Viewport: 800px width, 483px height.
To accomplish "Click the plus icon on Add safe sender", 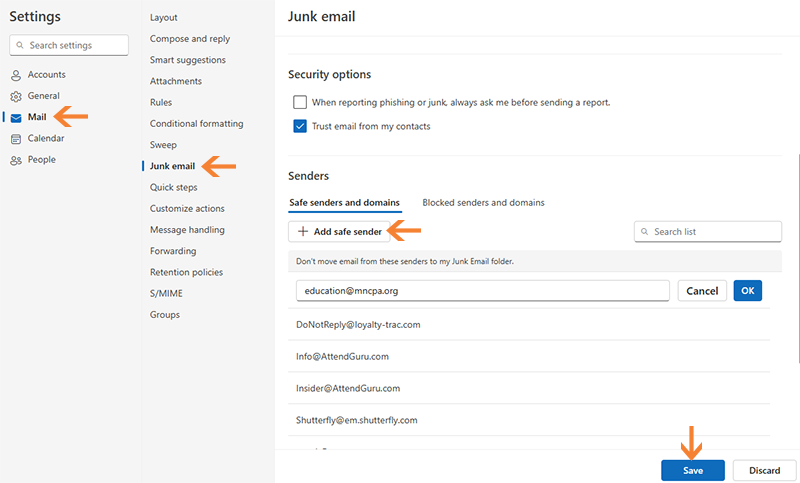I will pyautogui.click(x=303, y=232).
